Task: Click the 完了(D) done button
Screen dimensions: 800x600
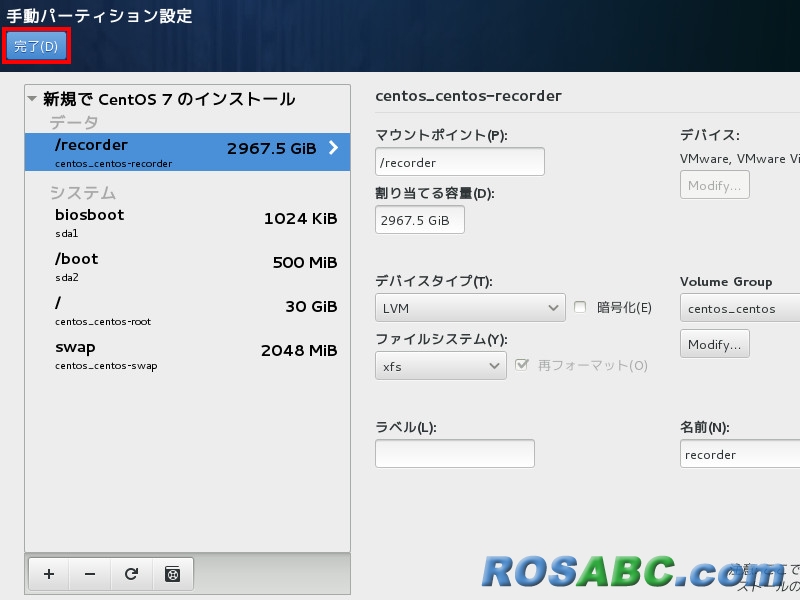Action: tap(36, 46)
